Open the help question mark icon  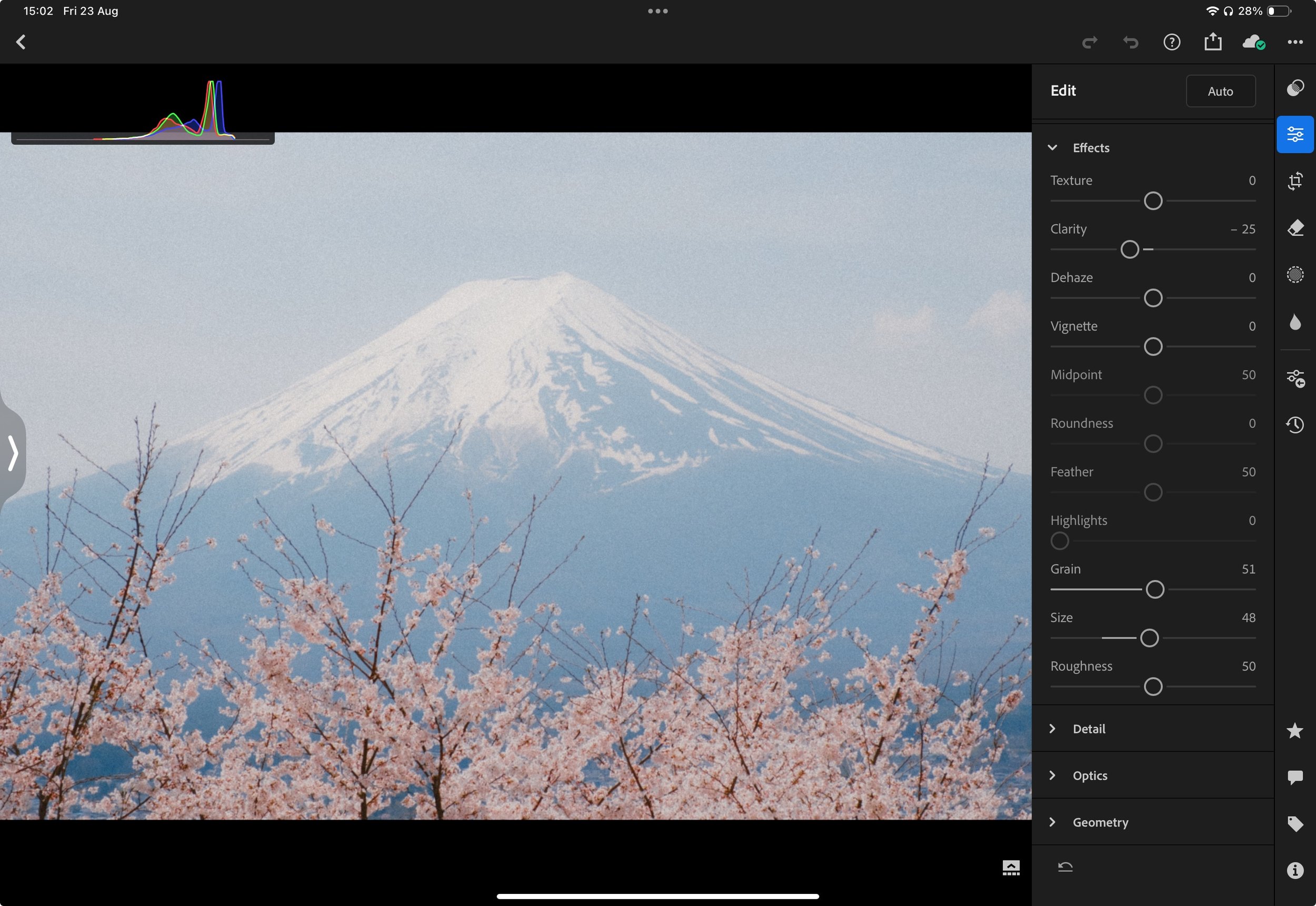[1172, 42]
